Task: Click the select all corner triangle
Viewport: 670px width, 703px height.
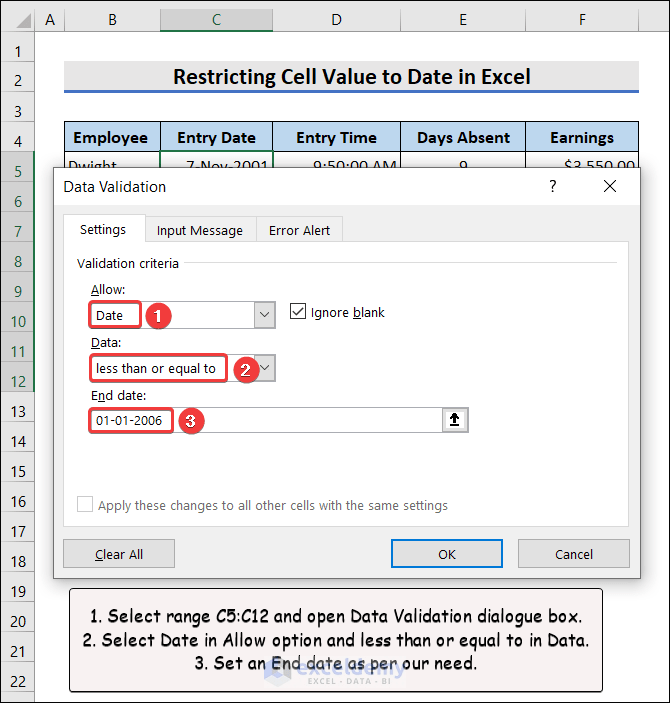Action: click(23, 21)
